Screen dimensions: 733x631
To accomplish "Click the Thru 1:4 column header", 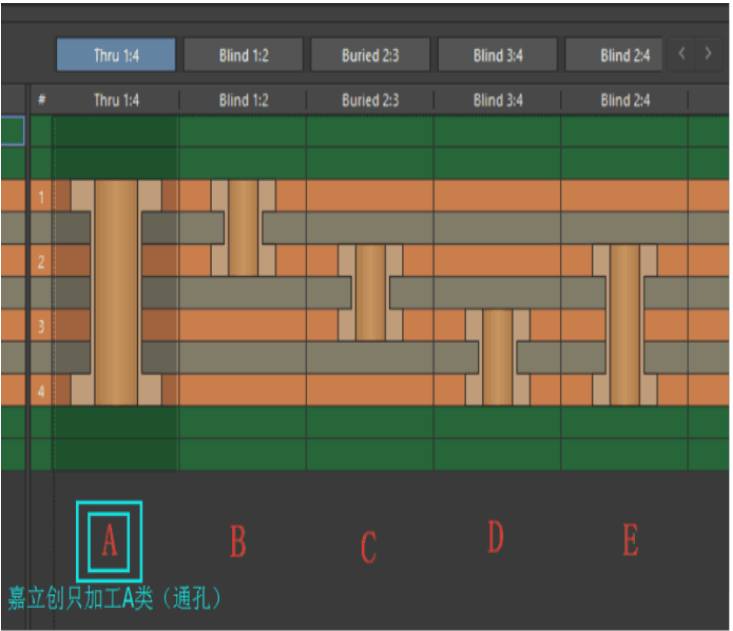I will (116, 100).
